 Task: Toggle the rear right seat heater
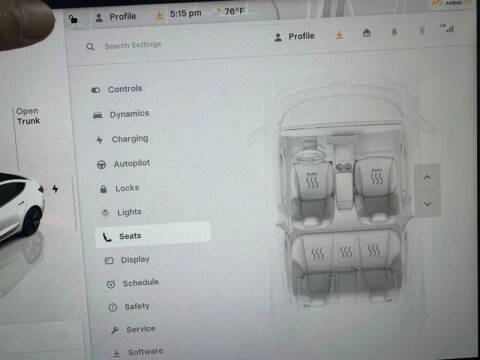point(374,250)
